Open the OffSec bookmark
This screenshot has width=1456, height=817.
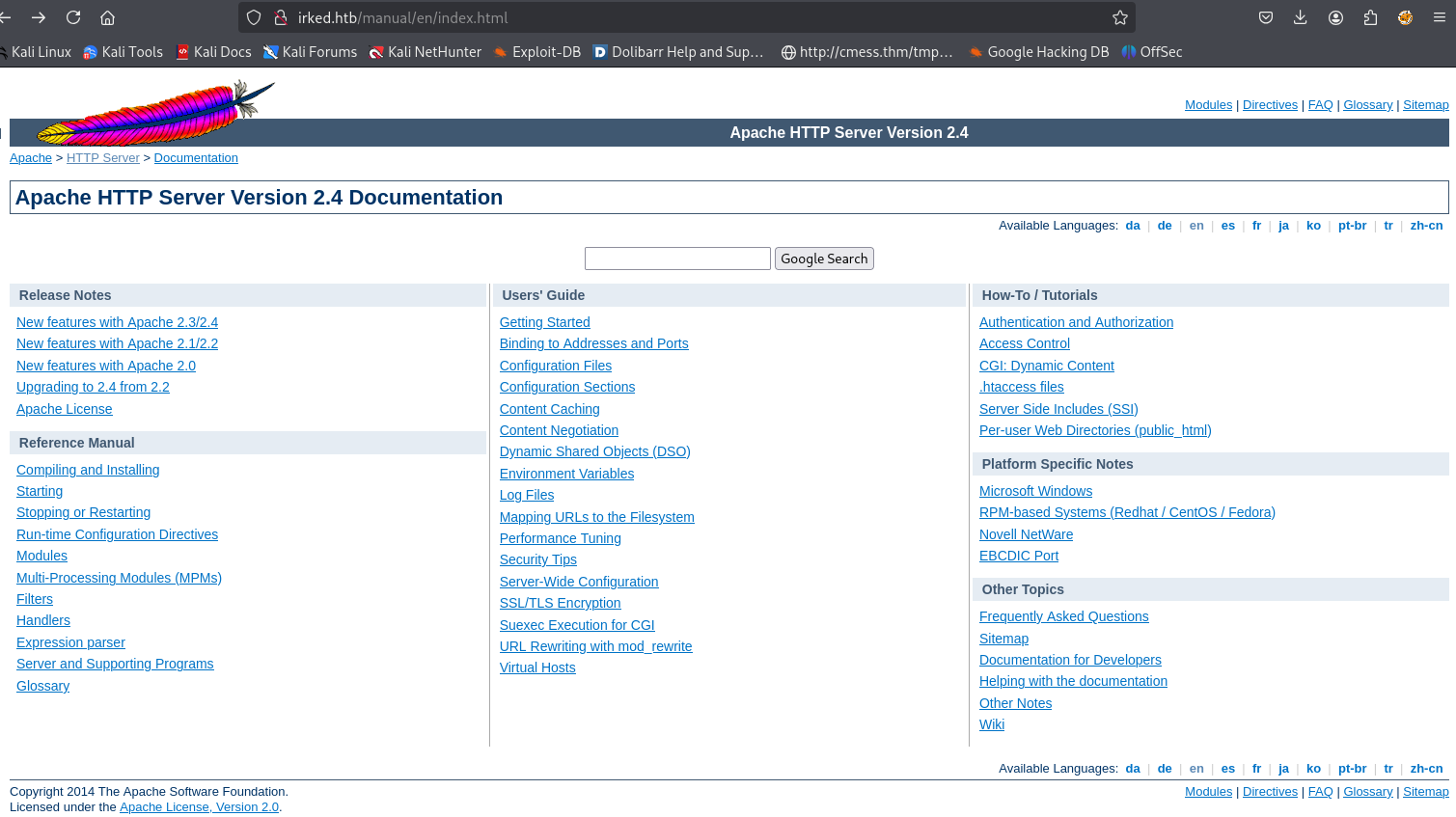[x=1152, y=52]
